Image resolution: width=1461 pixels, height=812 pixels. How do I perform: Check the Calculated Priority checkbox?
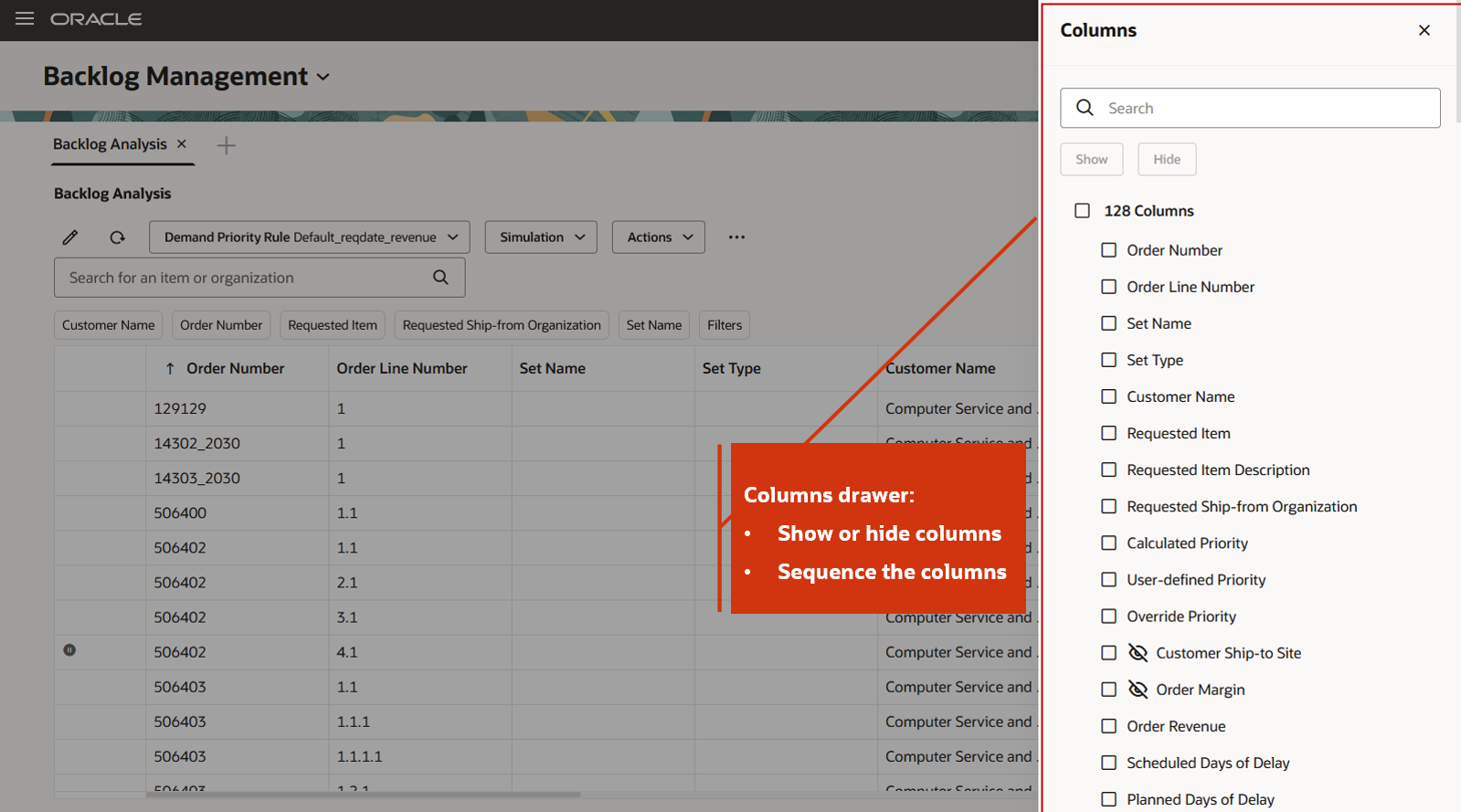(x=1109, y=543)
